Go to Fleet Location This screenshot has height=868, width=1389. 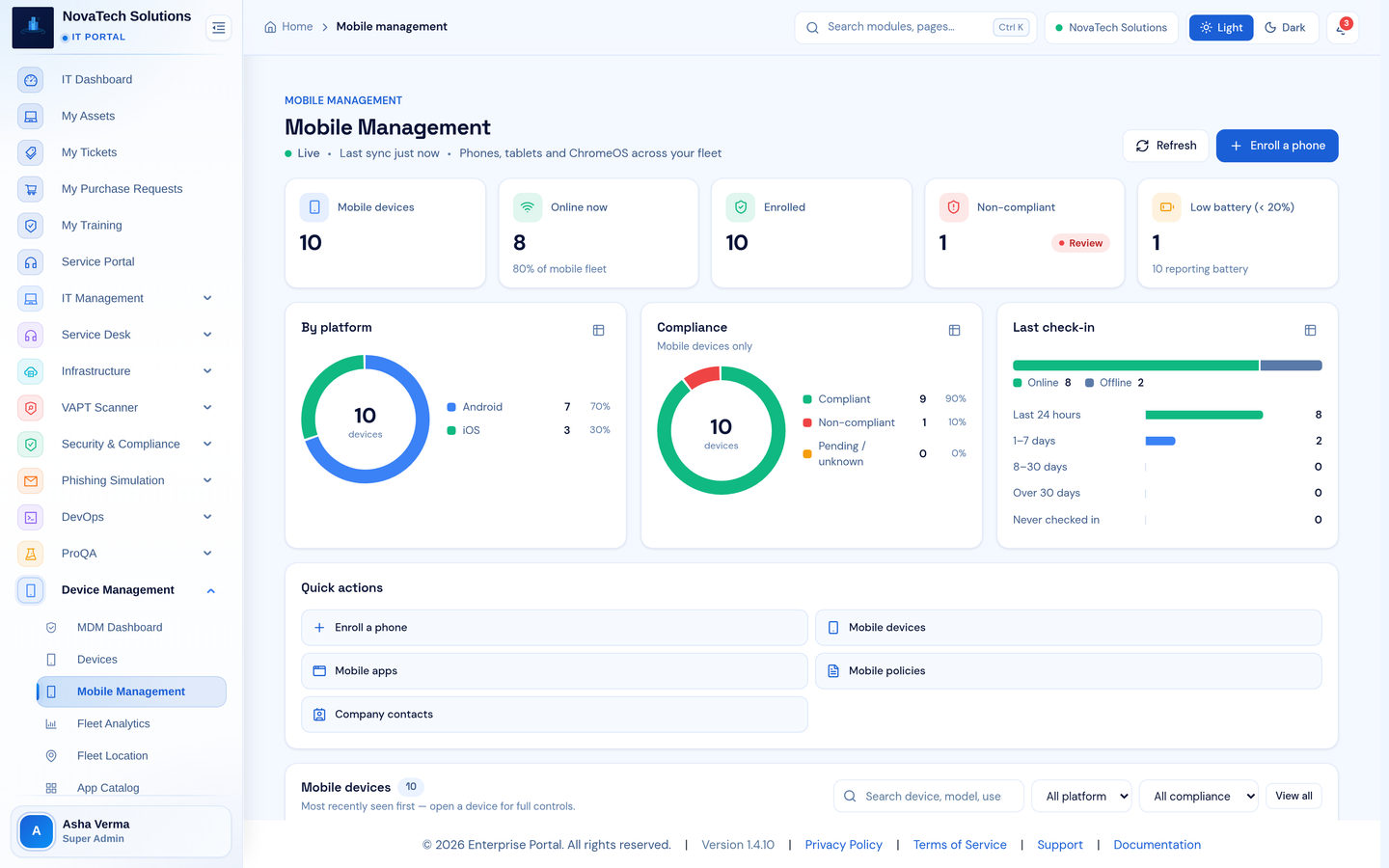click(131, 756)
